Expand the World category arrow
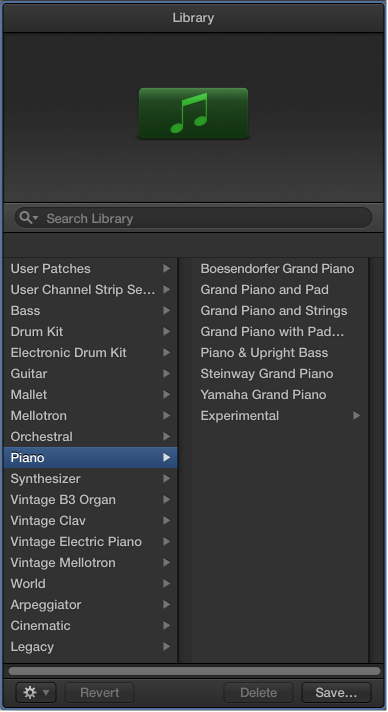 point(167,583)
